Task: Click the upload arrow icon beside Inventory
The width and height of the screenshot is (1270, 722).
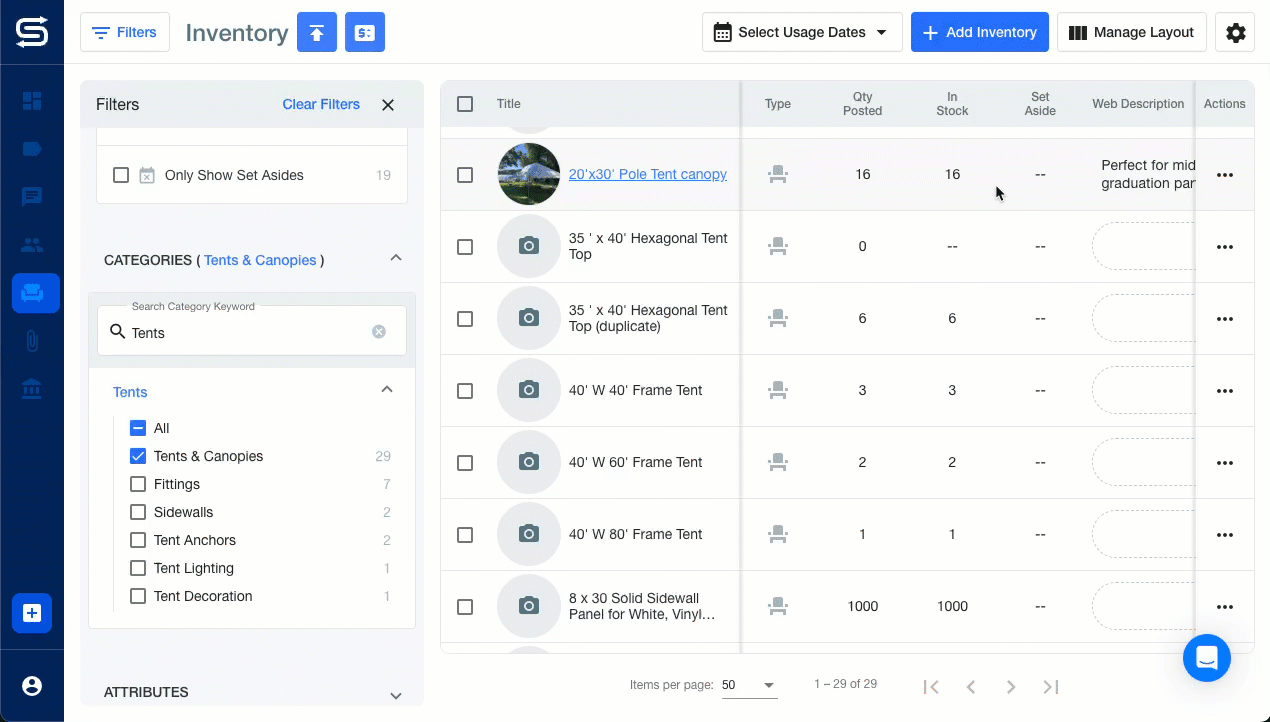Action: coord(317,33)
